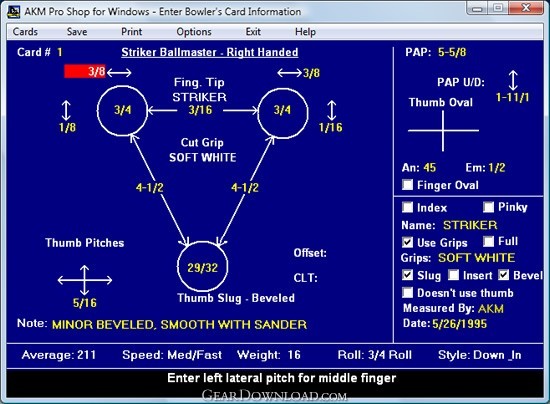
Task: Enable the Full checkbox
Action: tap(488, 241)
